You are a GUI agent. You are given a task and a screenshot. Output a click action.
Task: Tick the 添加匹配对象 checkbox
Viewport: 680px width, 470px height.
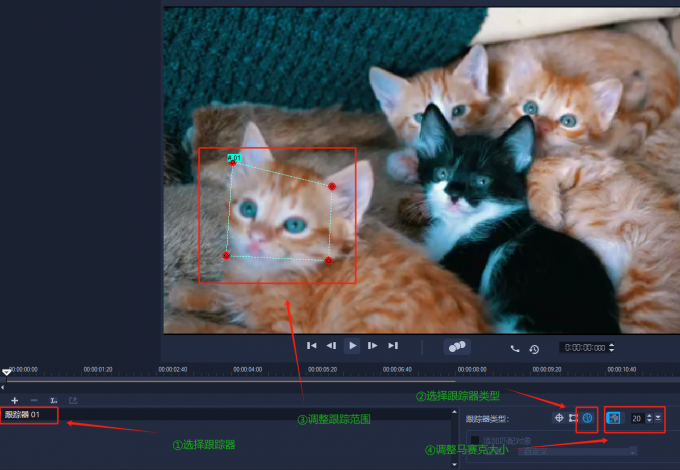click(x=475, y=441)
